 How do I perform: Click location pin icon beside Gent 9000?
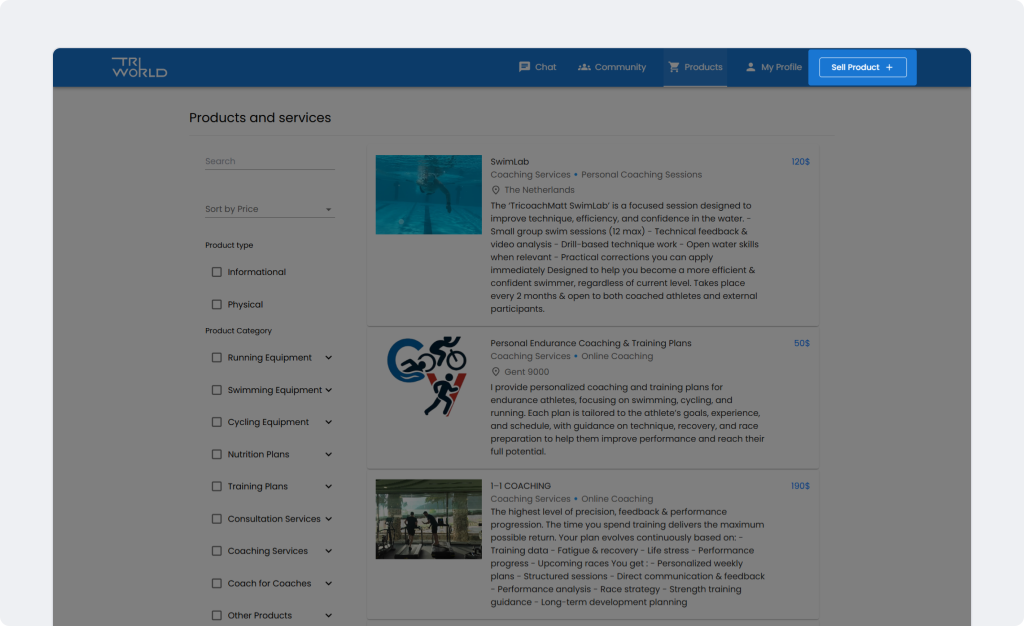(x=495, y=372)
